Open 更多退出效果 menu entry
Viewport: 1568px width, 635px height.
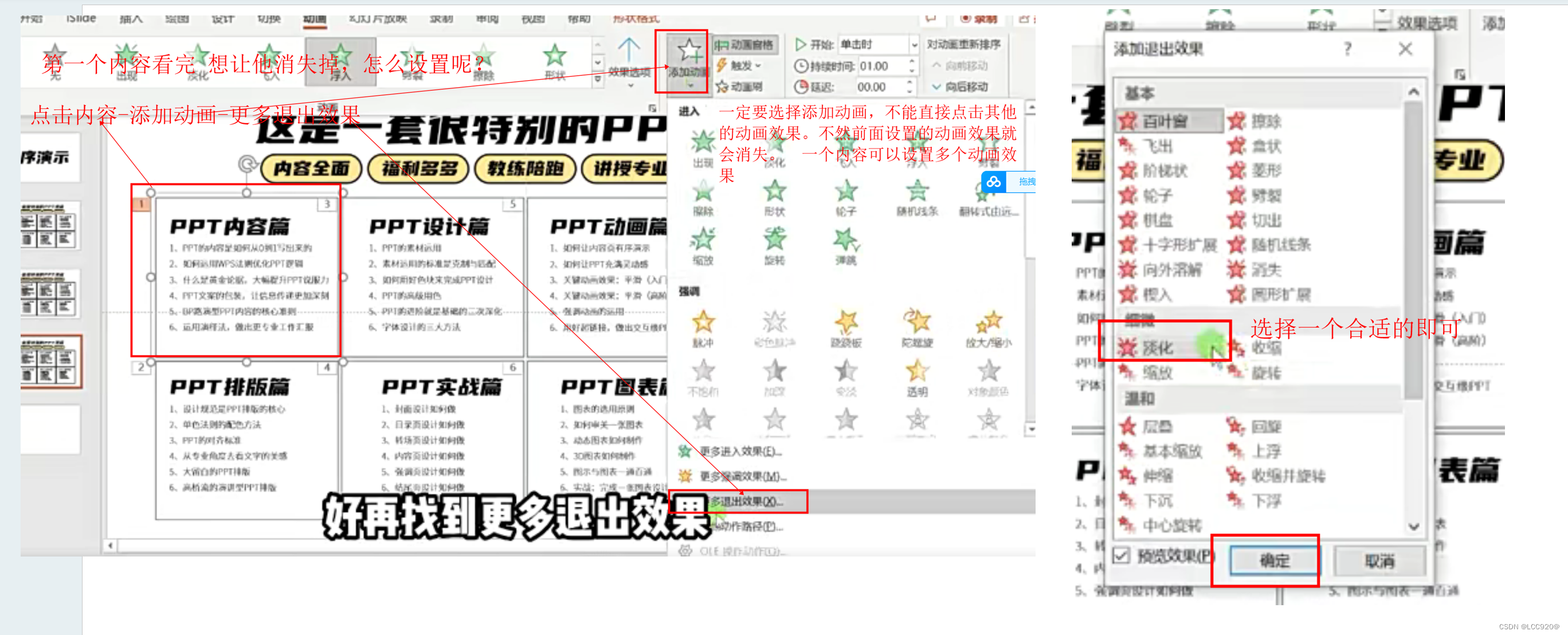746,501
